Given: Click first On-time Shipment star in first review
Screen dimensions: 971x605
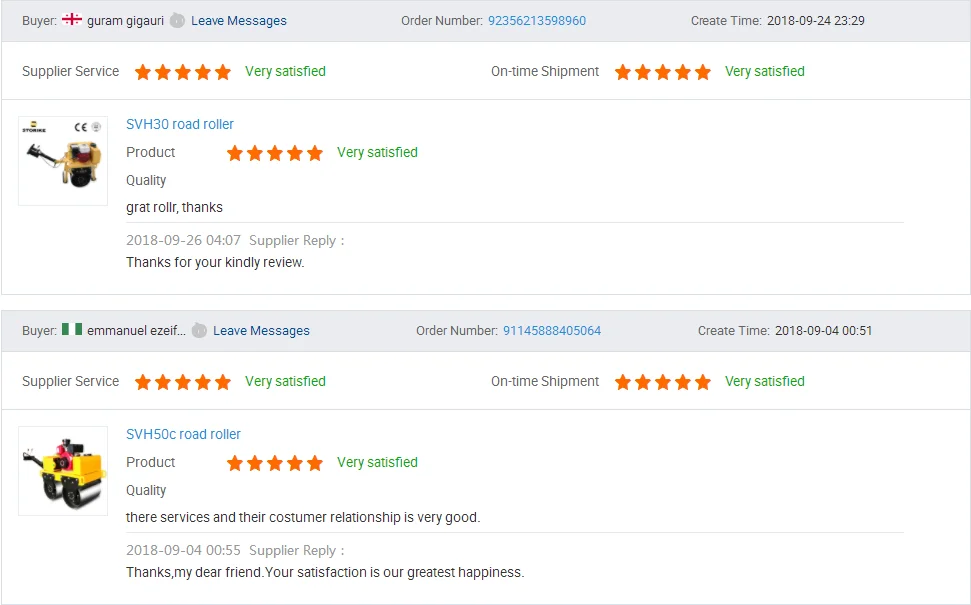Looking at the screenshot, I should click(623, 72).
